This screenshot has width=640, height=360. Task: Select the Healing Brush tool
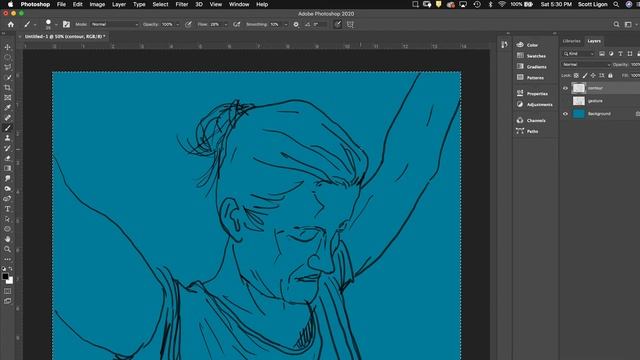pyautogui.click(x=7, y=118)
